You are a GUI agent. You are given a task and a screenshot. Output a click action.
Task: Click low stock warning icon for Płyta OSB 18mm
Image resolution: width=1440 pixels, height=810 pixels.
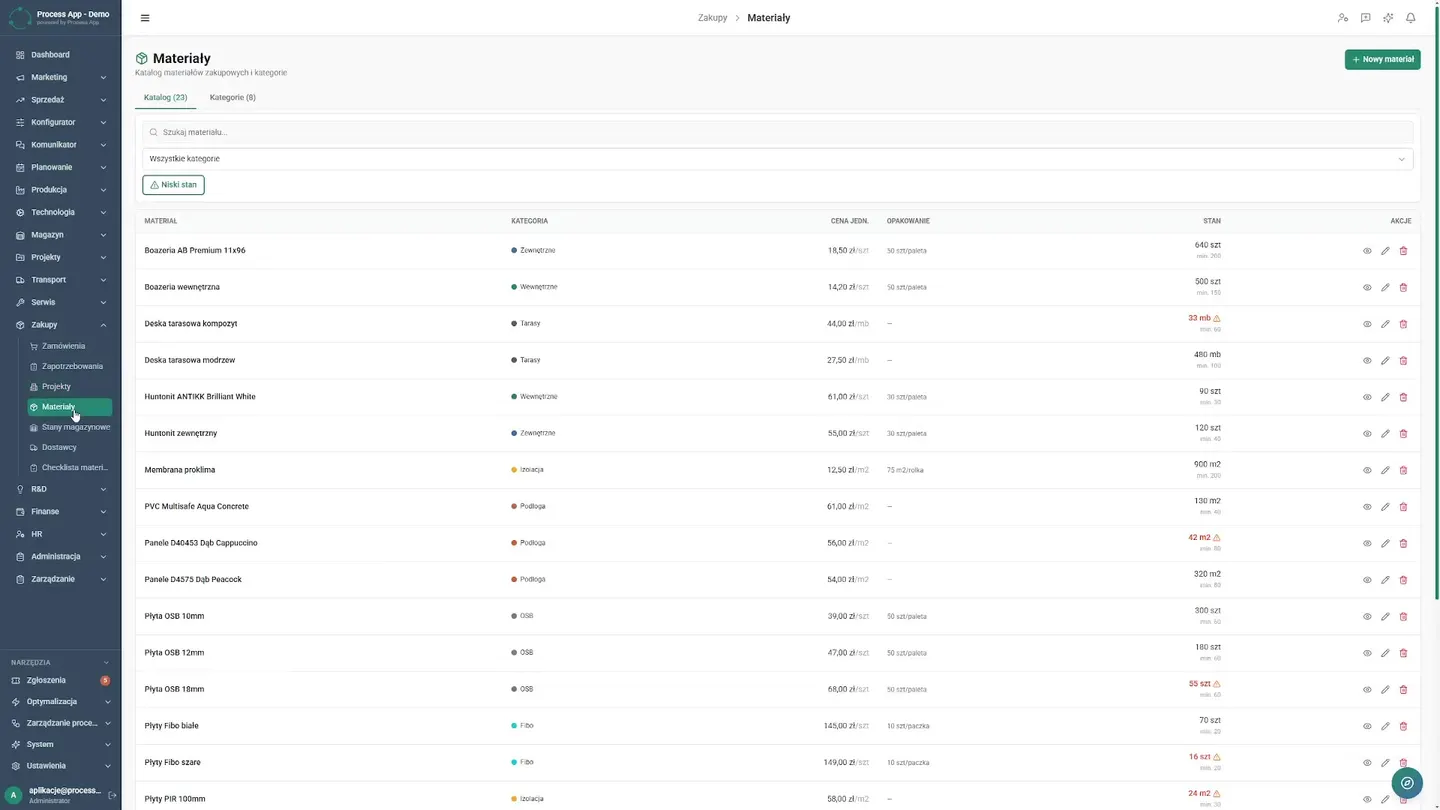point(1217,684)
